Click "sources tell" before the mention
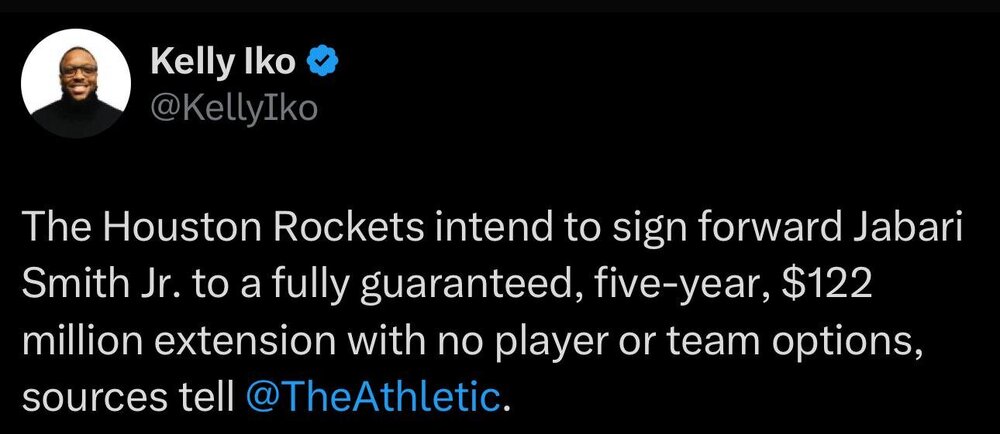1000x434 pixels. (127, 397)
